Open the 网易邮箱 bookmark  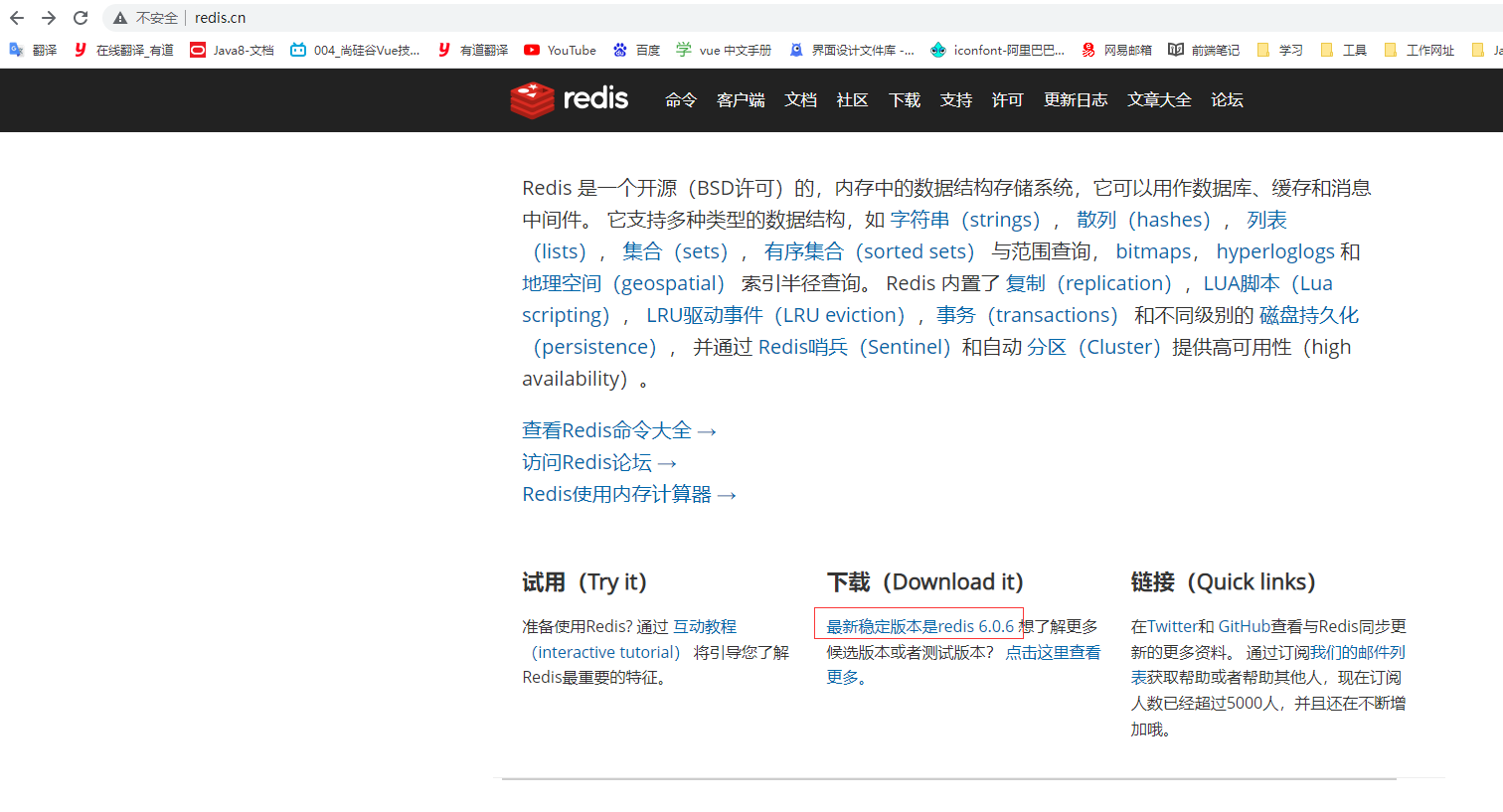click(1116, 50)
